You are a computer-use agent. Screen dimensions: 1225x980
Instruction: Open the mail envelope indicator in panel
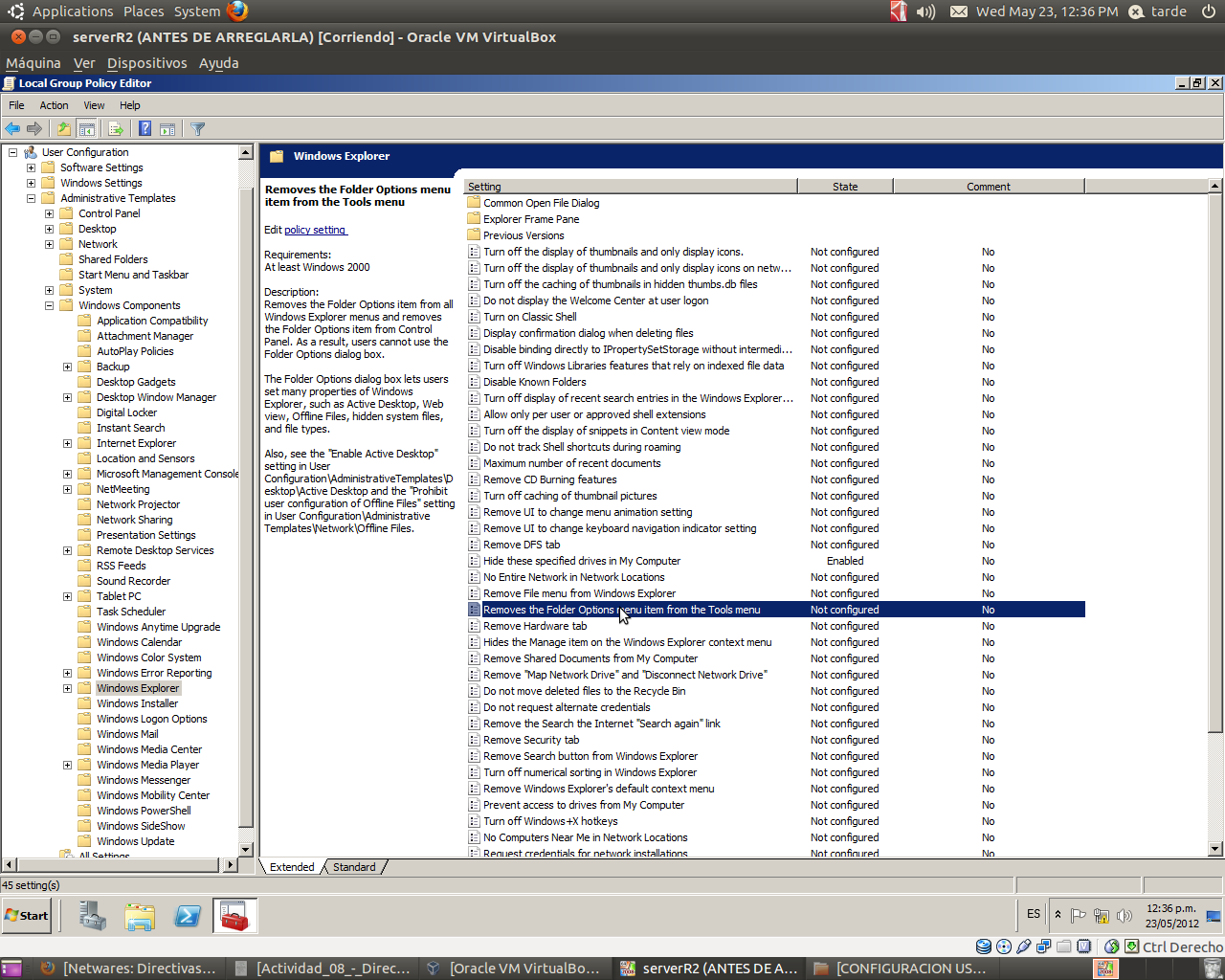pyautogui.click(x=958, y=11)
